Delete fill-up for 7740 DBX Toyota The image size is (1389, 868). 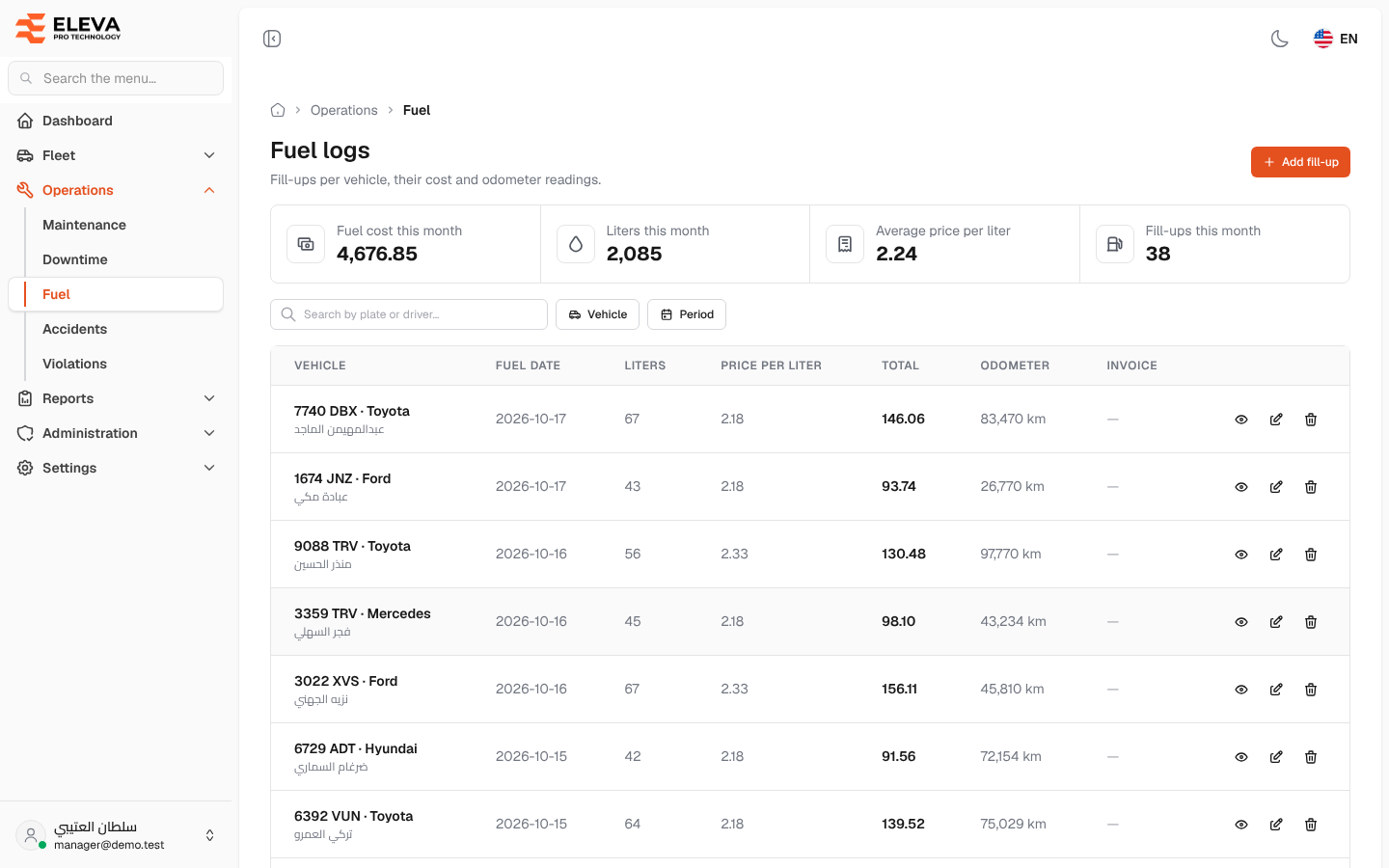1311,420
